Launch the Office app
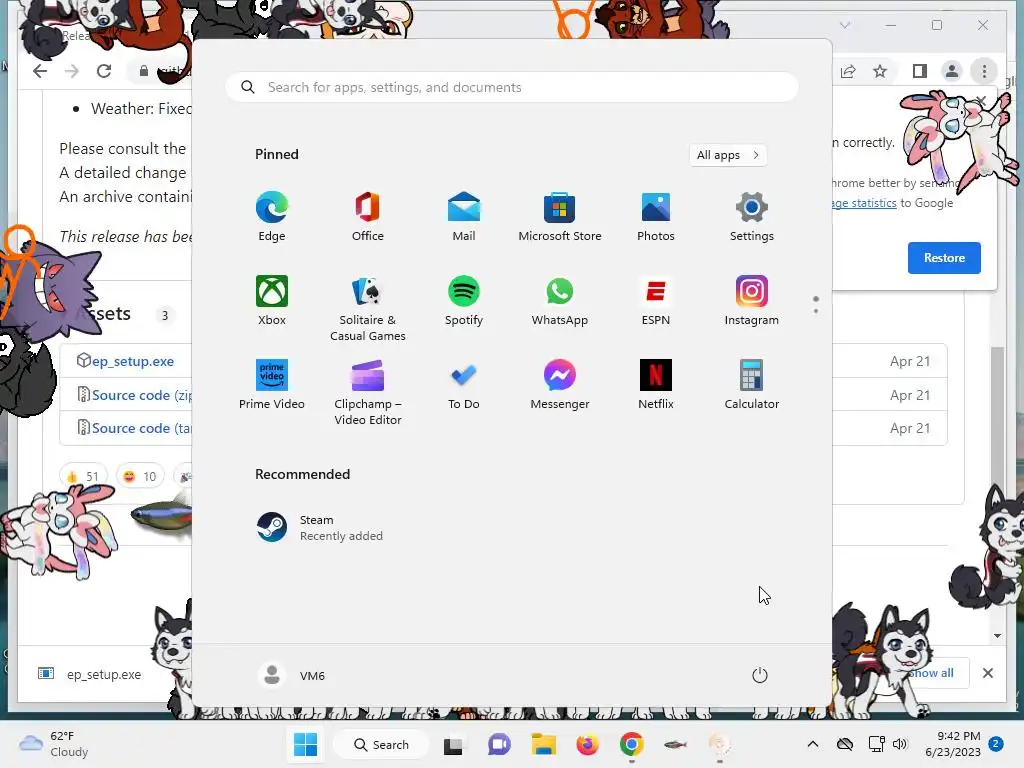The height and width of the screenshot is (768, 1024). pyautogui.click(x=368, y=216)
